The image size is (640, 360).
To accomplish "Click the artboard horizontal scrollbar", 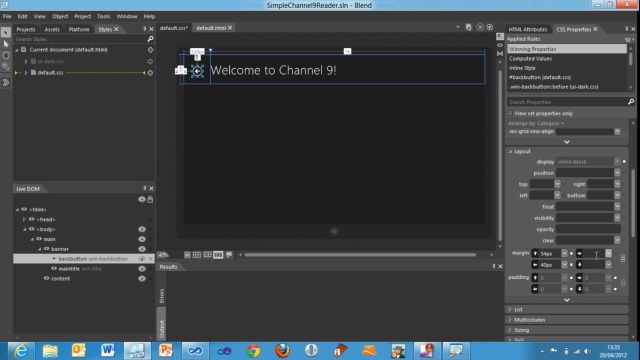I will (x=360, y=255).
